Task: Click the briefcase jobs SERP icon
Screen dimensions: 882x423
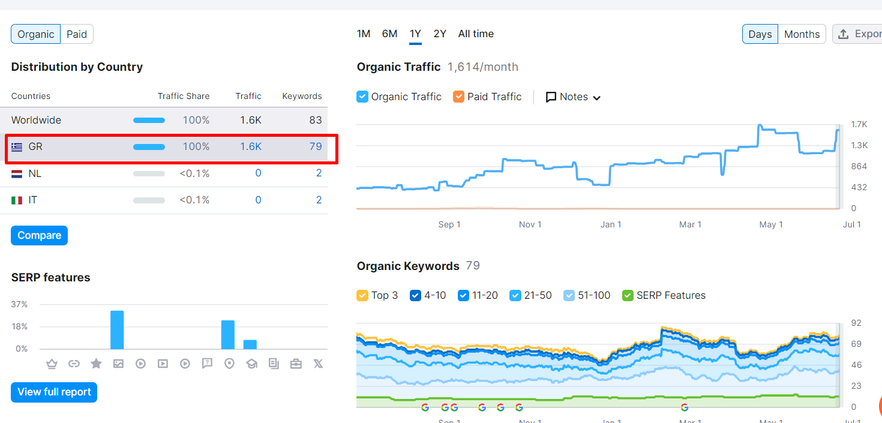Action: 296,364
